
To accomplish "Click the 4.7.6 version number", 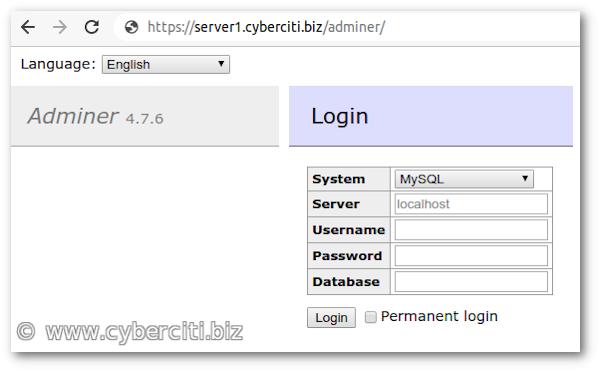I will click(144, 119).
